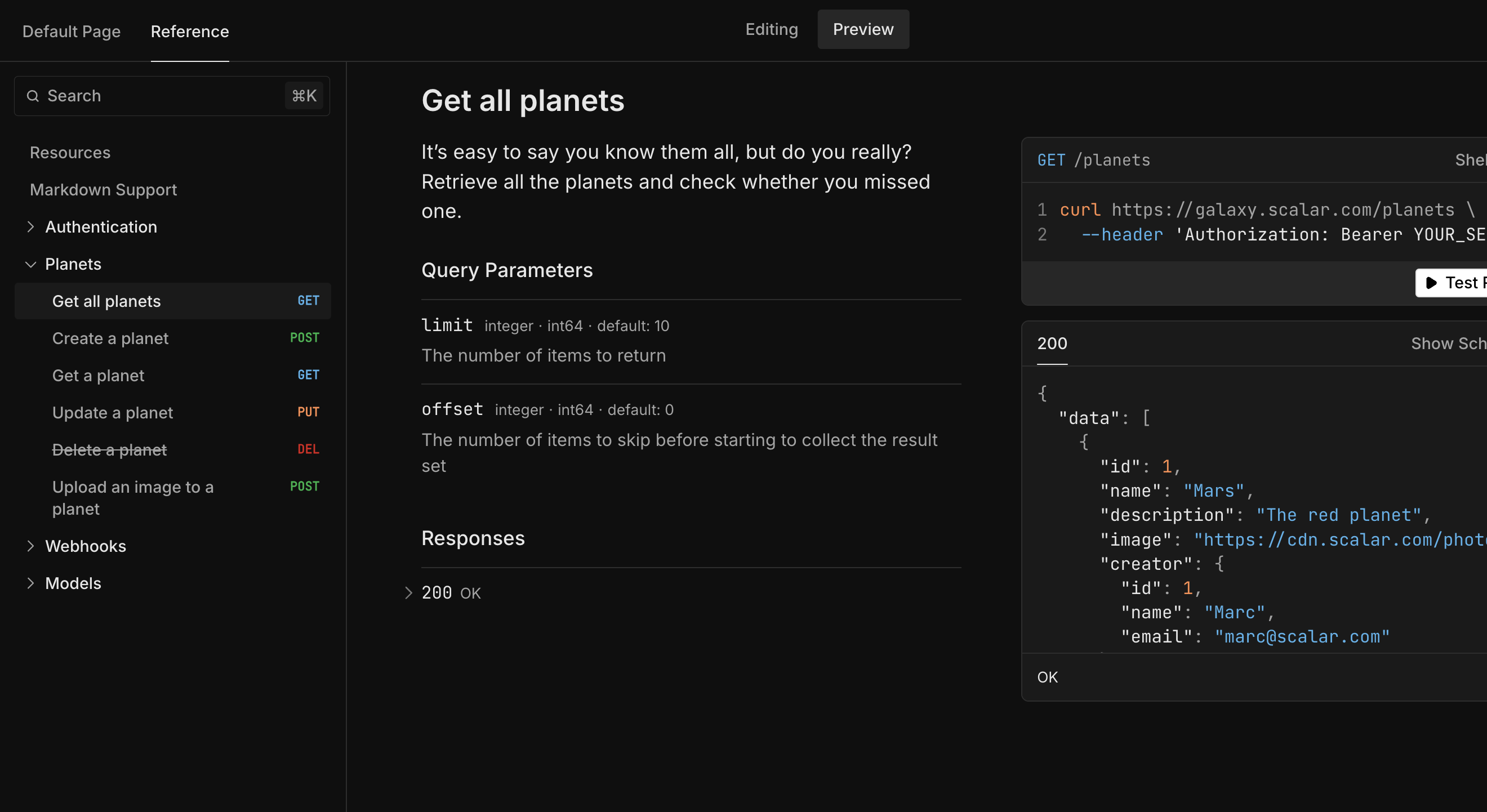Image resolution: width=1487 pixels, height=812 pixels.
Task: Select the 200 response tab
Action: tap(1052, 343)
